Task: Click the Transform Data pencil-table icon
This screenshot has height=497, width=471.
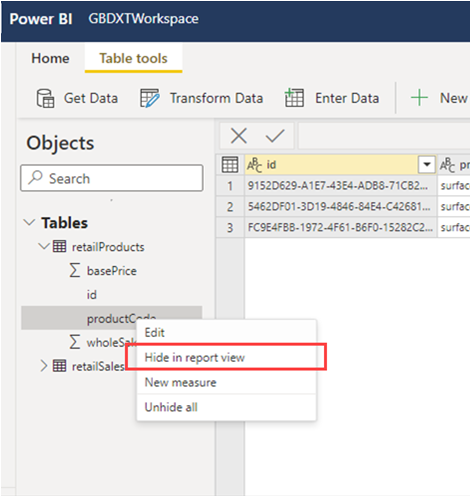Action: click(149, 98)
